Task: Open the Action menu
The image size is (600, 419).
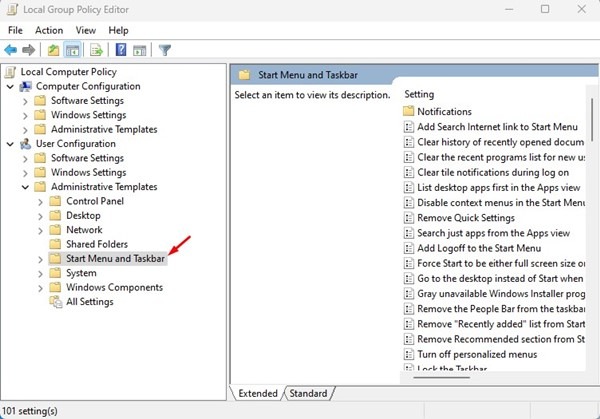Action: pyautogui.click(x=49, y=30)
